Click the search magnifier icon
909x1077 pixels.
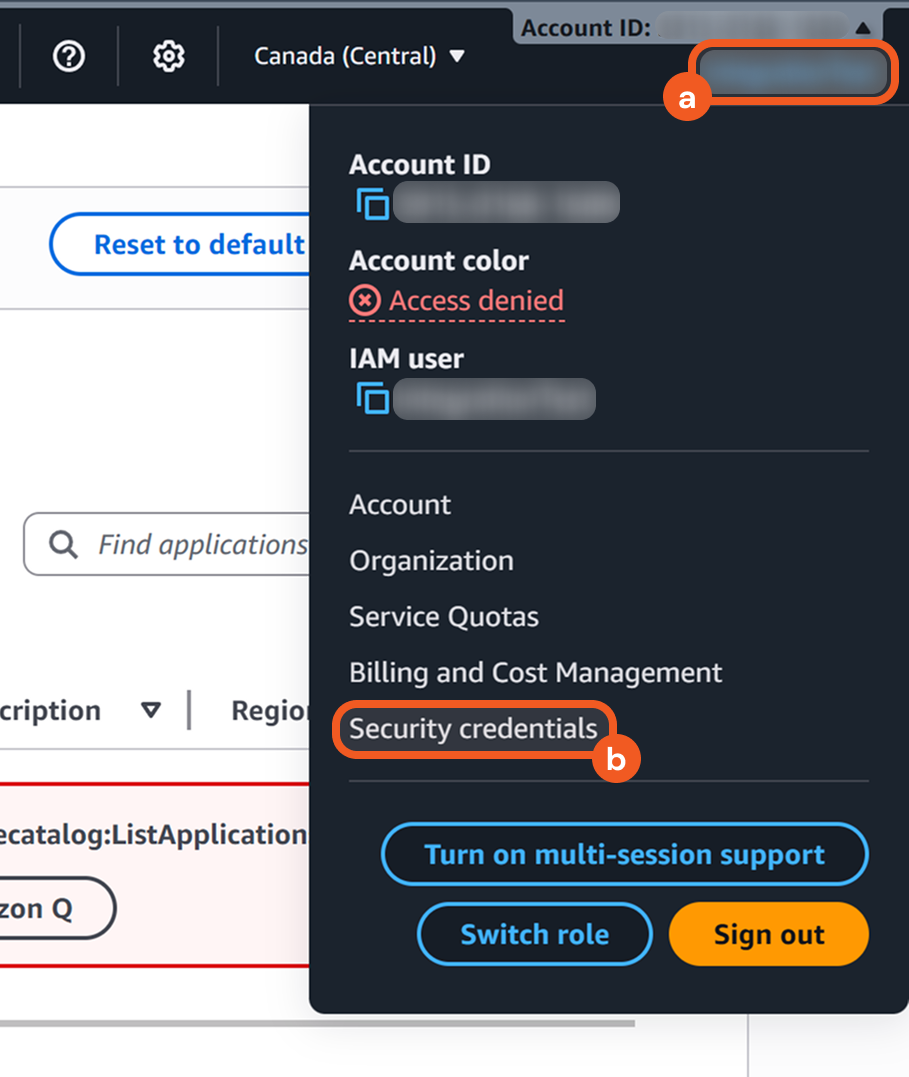63,545
